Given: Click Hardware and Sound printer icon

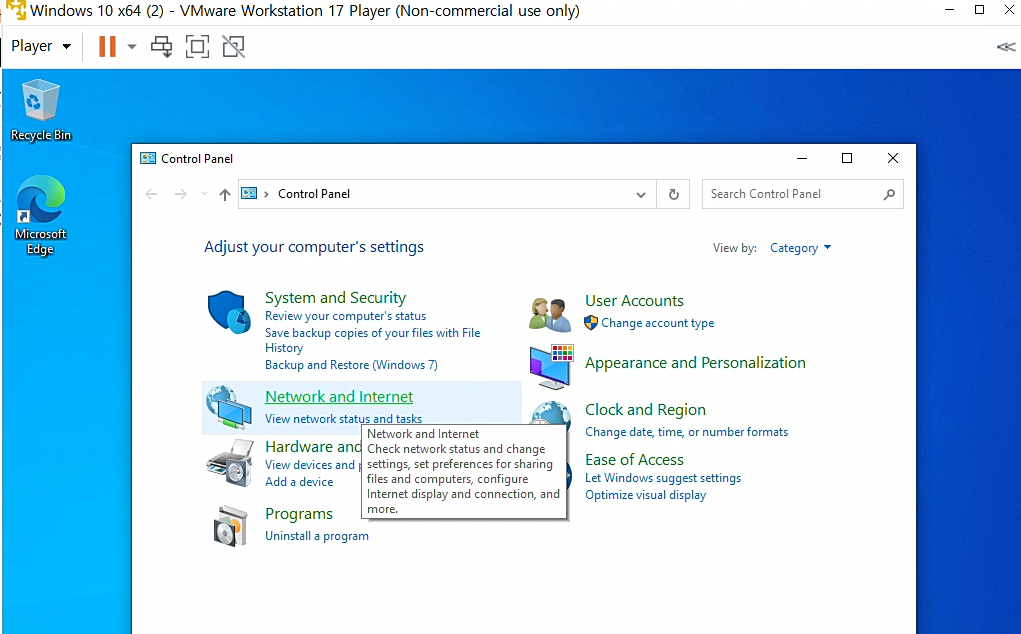Looking at the screenshot, I should click(x=229, y=463).
